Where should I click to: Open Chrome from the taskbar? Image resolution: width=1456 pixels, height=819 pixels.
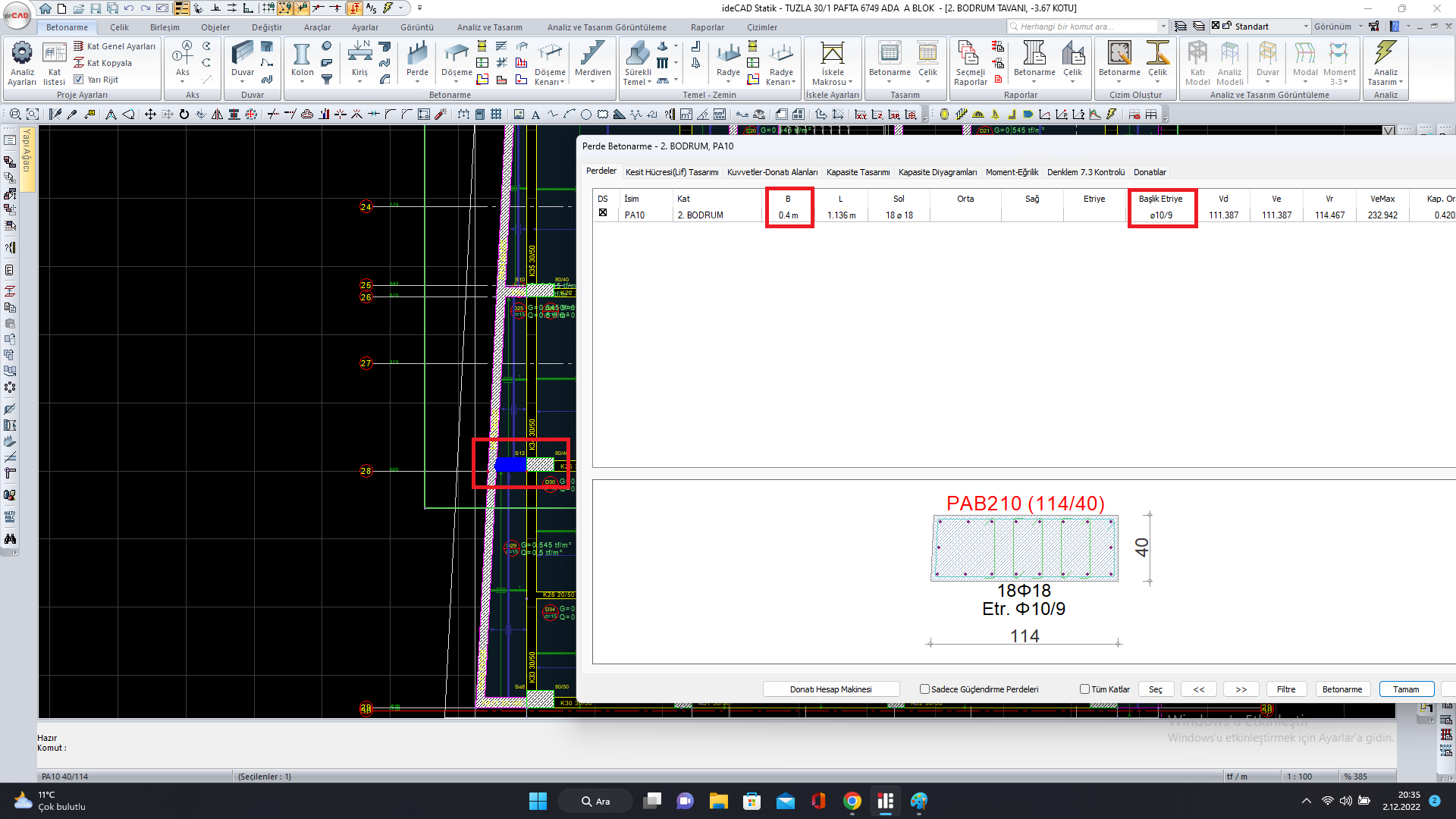click(x=852, y=801)
